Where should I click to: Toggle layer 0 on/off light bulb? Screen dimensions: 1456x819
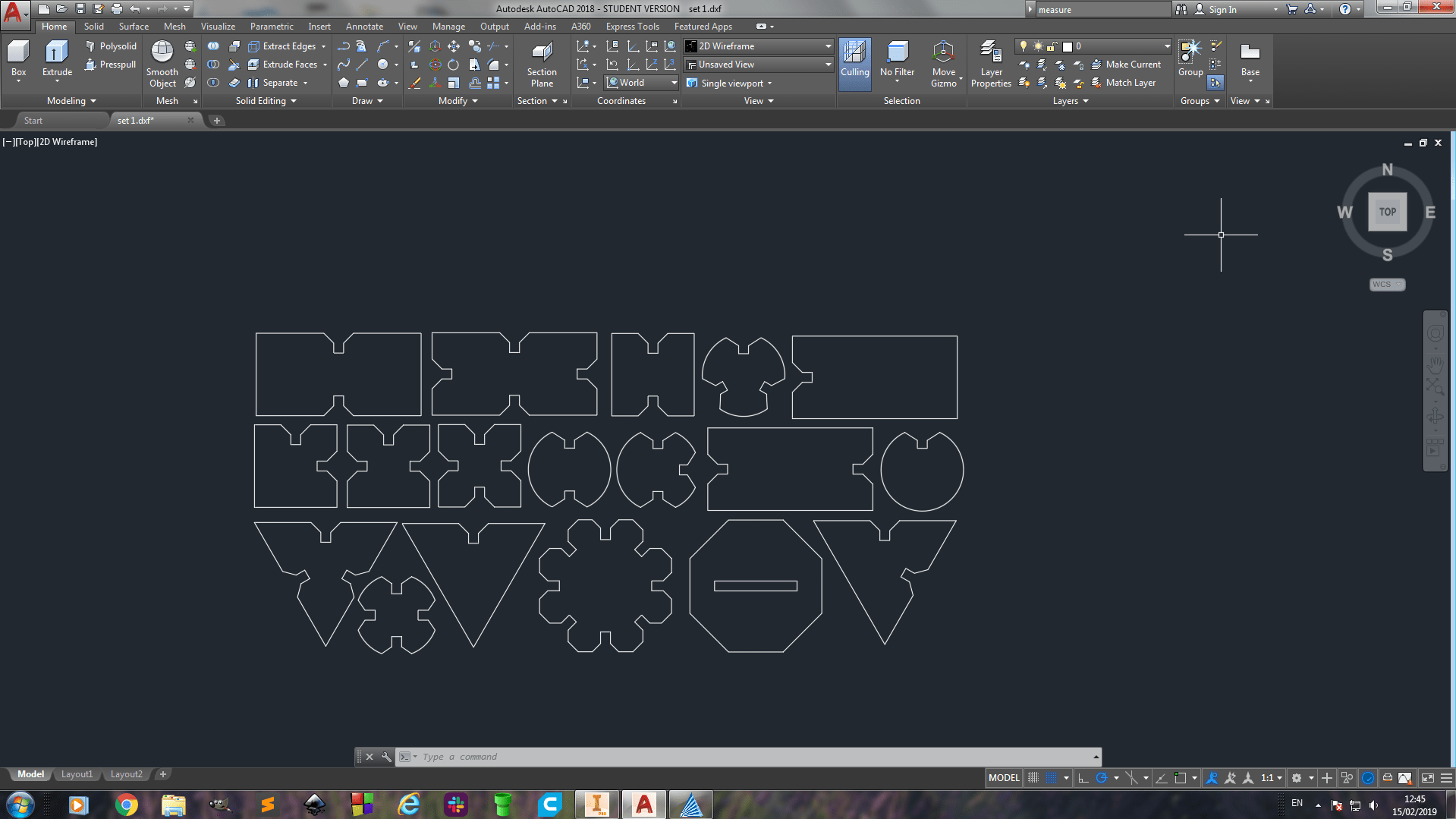point(1024,46)
